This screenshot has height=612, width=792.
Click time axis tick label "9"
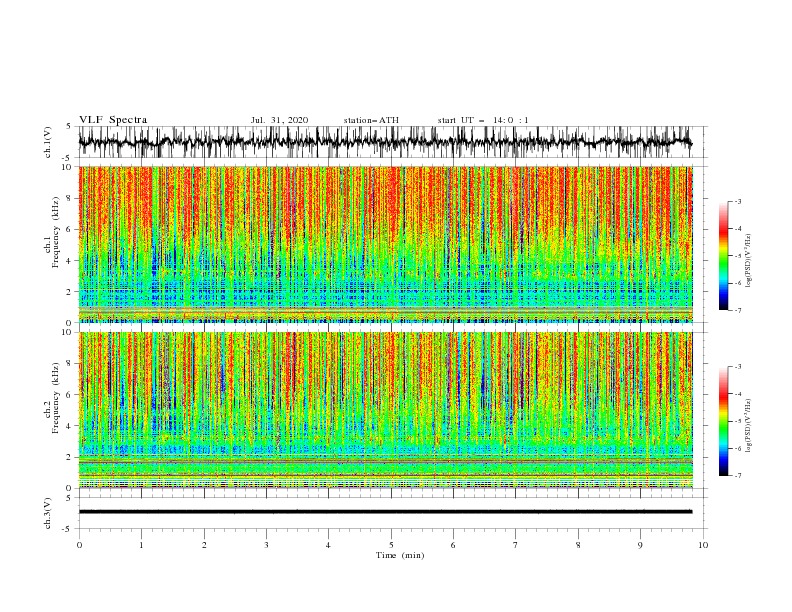(640, 545)
